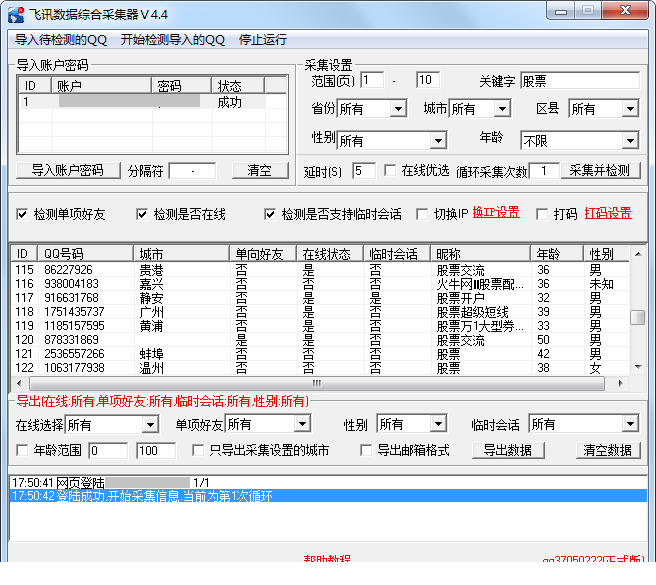The image size is (656, 585).
Task: Enable 只导出采集设置的城市 checkbox
Action: pyautogui.click(x=197, y=450)
